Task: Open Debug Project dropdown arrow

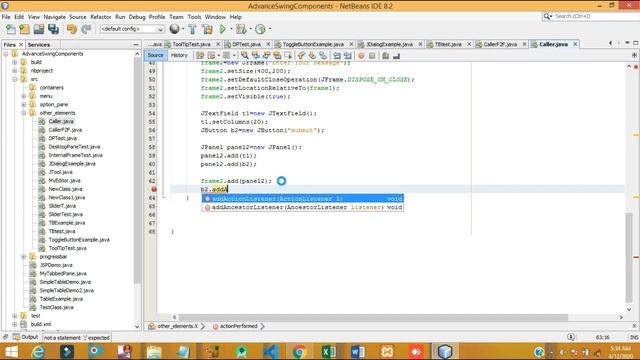Action: pos(250,29)
